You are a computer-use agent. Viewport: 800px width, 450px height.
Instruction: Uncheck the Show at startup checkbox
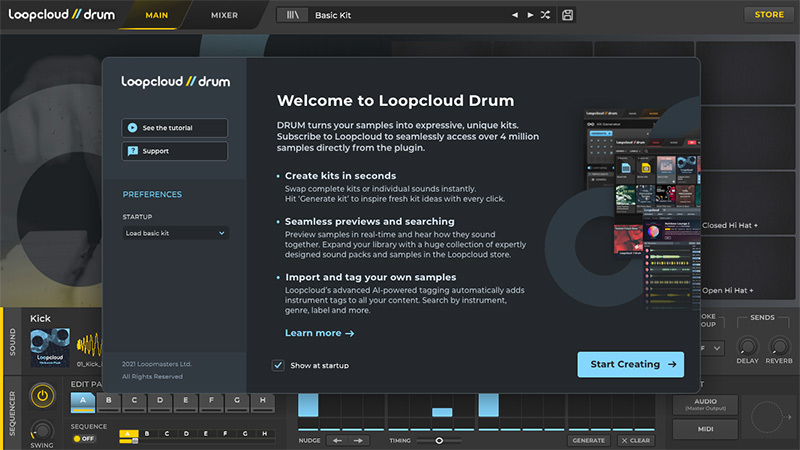pyautogui.click(x=278, y=365)
